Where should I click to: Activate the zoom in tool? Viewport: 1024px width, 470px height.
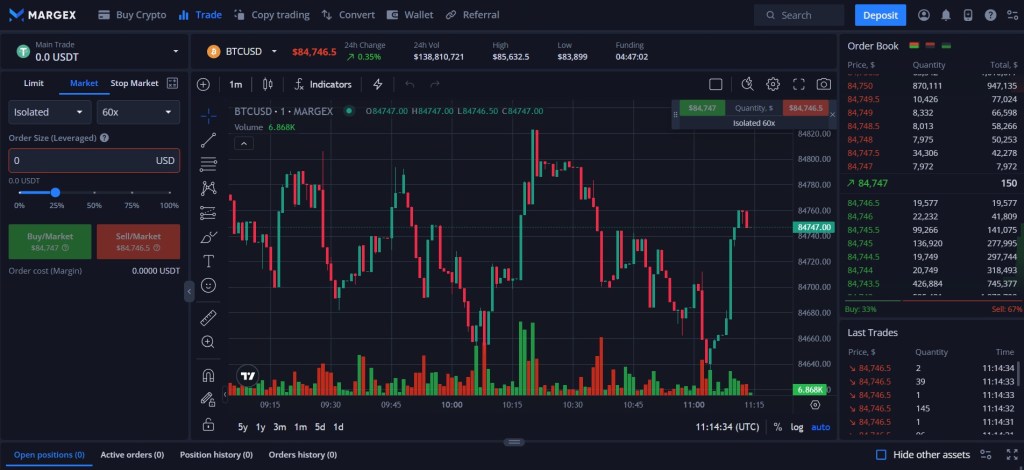pos(208,342)
